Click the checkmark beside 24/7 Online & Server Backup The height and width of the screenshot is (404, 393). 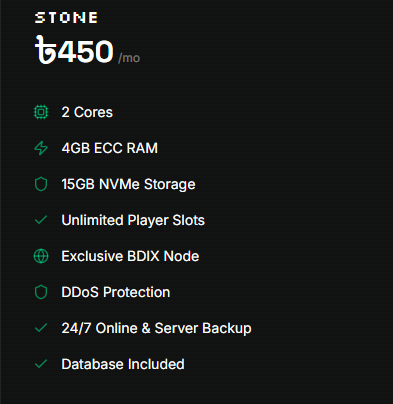(x=41, y=328)
